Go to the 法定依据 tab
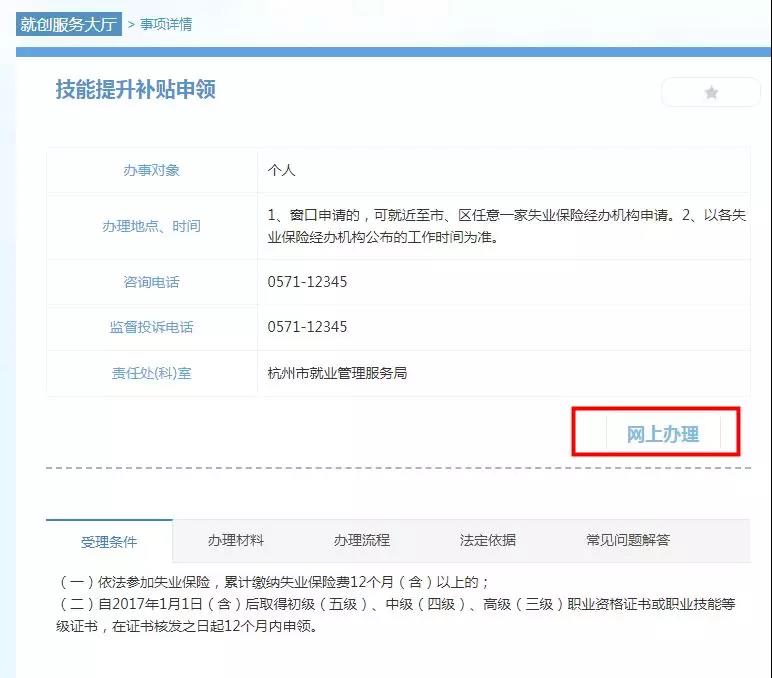 point(488,540)
